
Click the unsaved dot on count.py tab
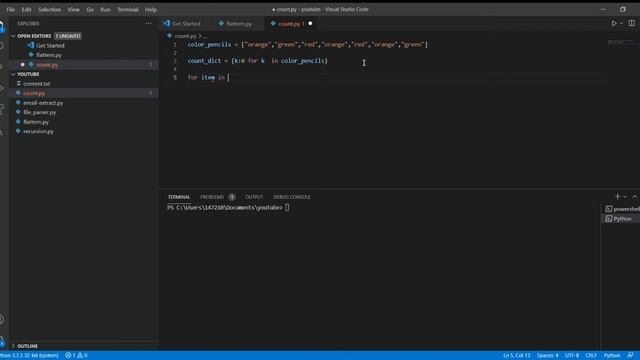[310, 24]
